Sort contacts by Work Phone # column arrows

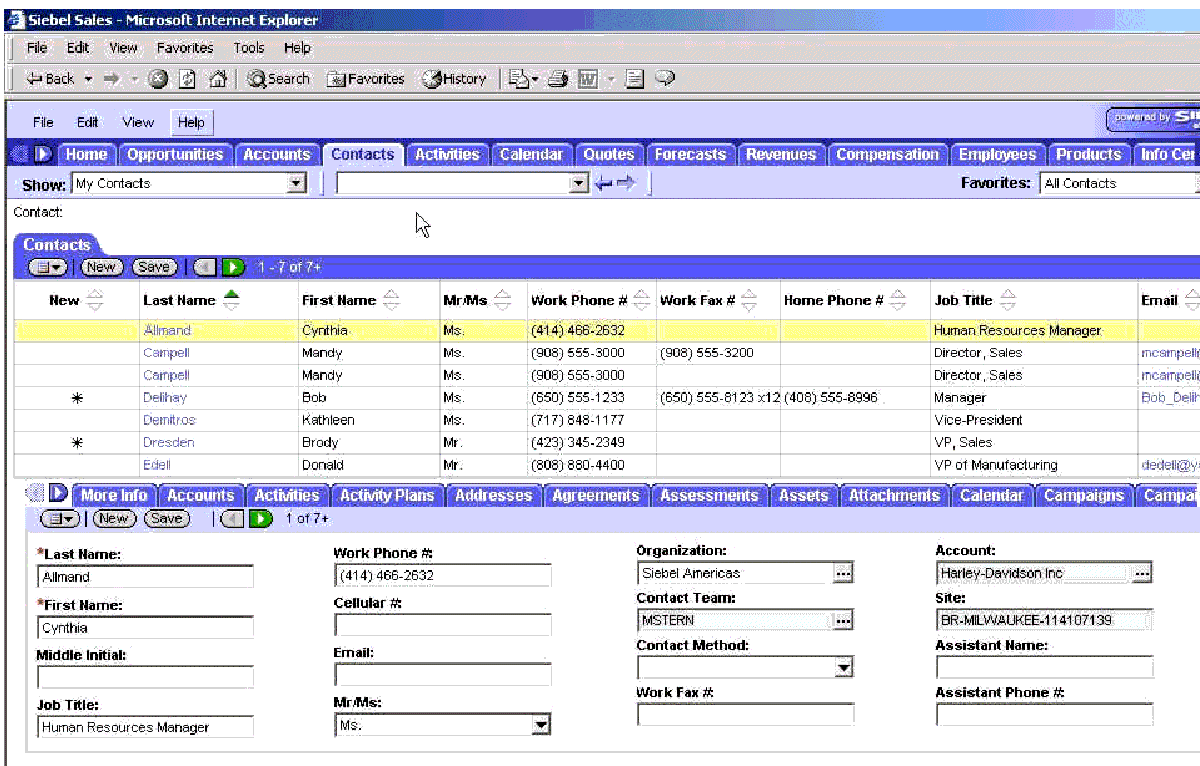coord(641,300)
